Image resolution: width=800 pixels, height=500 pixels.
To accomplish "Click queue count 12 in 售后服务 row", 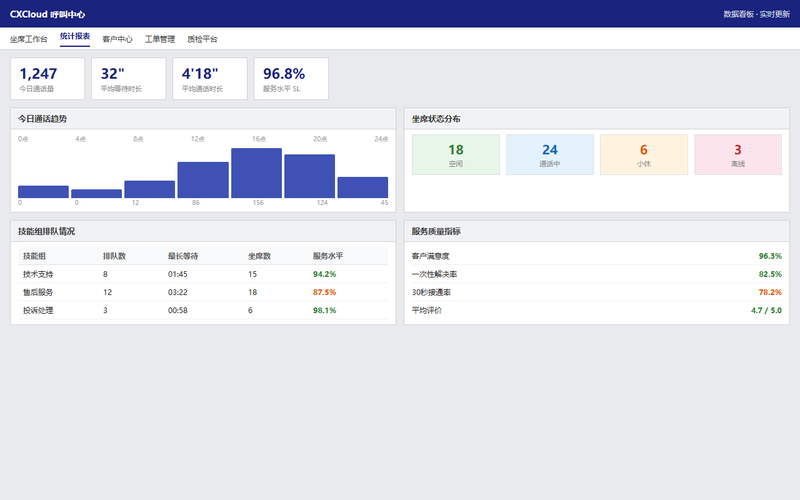I will pyautogui.click(x=107, y=292).
